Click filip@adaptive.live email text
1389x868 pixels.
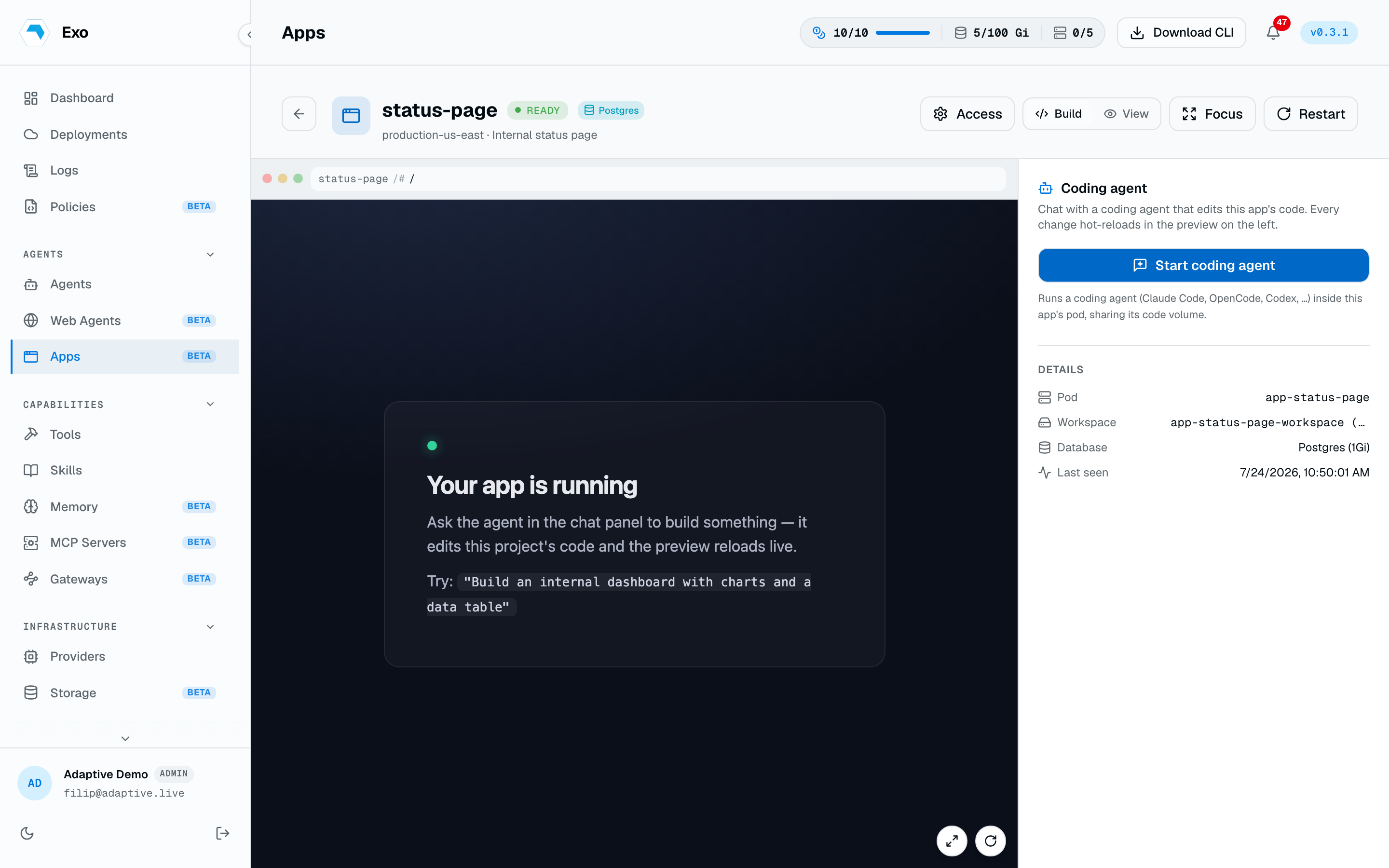[x=124, y=793]
